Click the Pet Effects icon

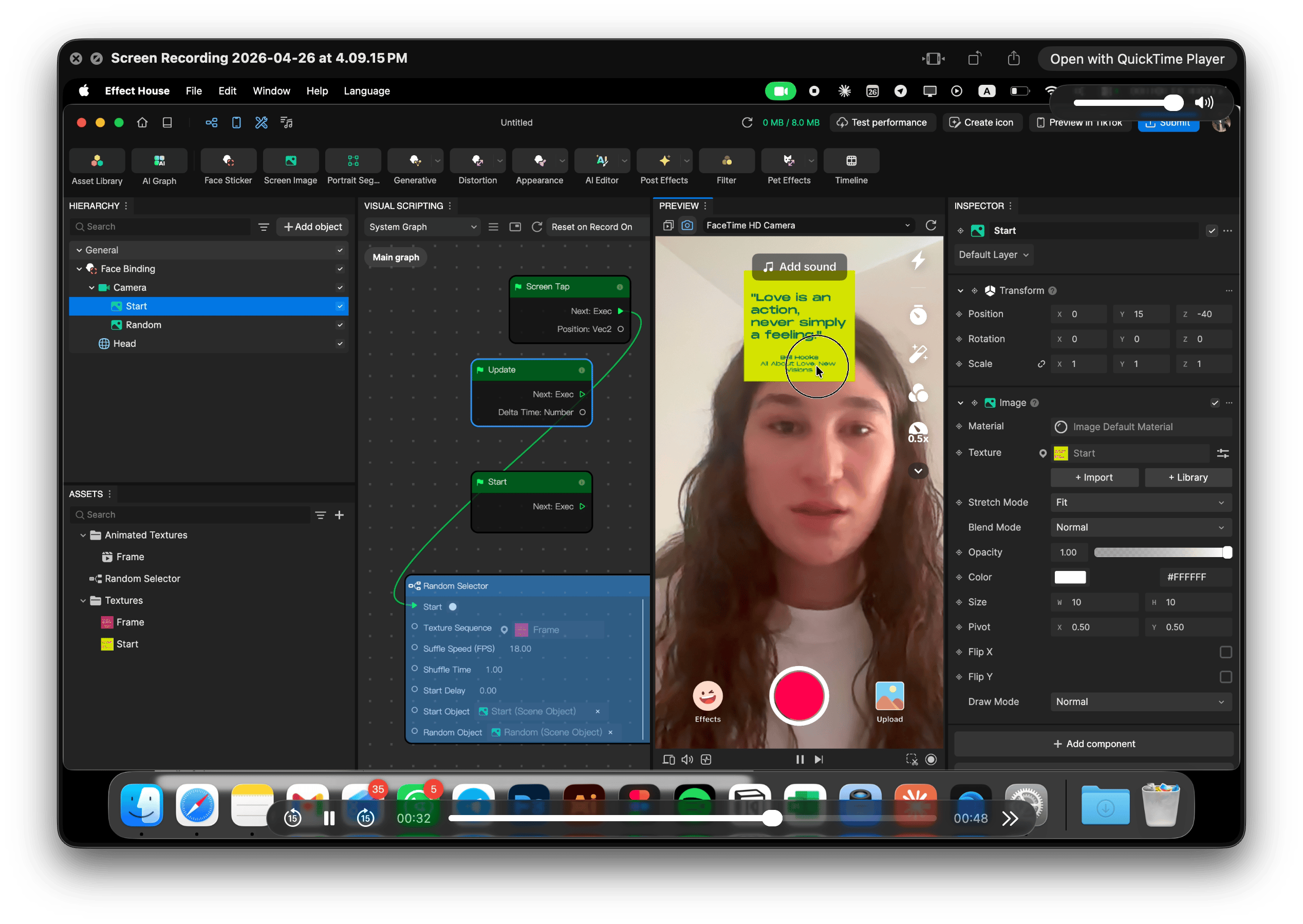789,161
